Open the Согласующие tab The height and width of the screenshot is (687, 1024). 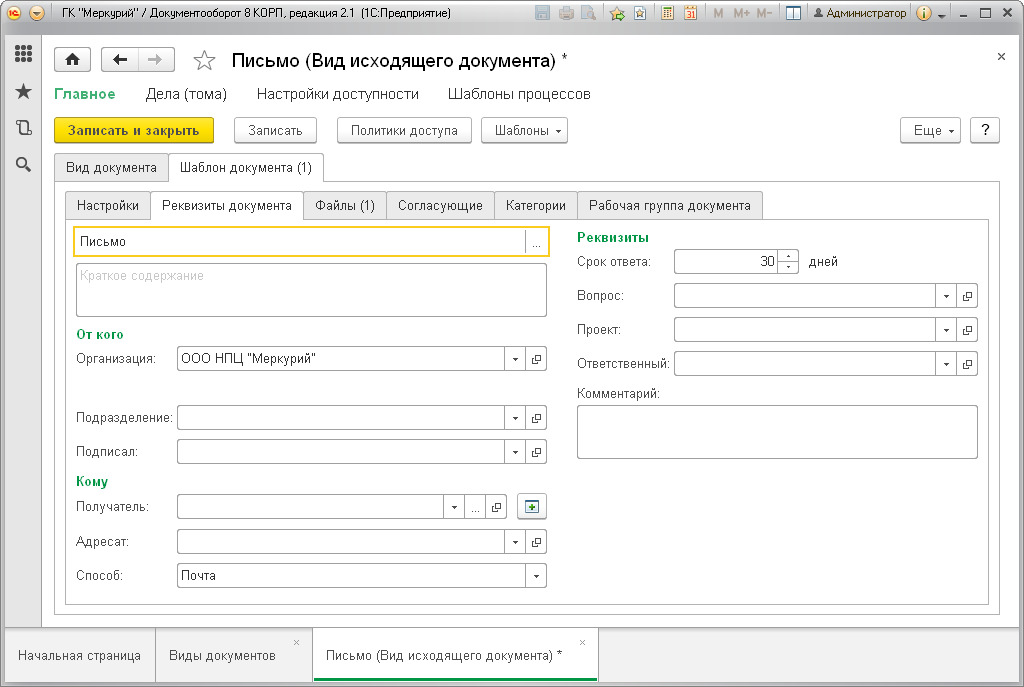[x=440, y=206]
